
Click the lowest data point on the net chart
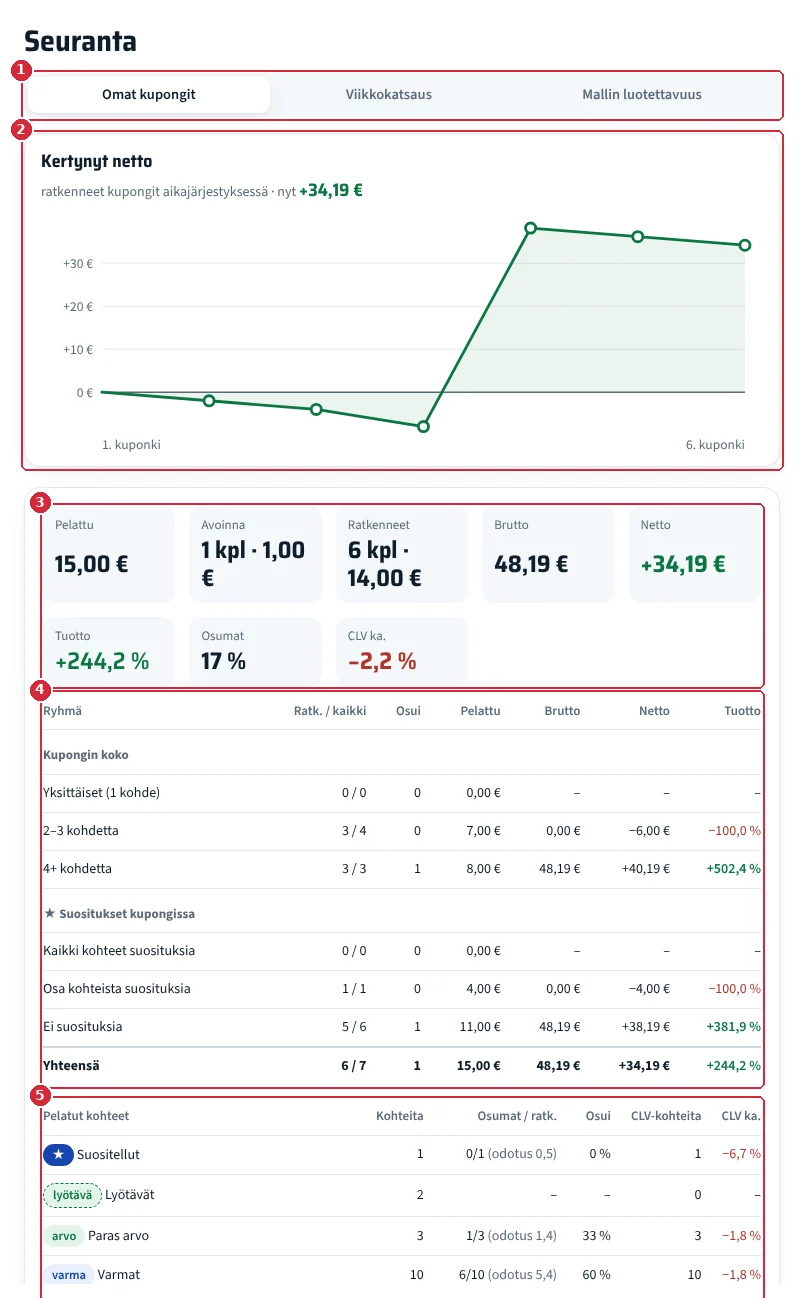click(423, 426)
